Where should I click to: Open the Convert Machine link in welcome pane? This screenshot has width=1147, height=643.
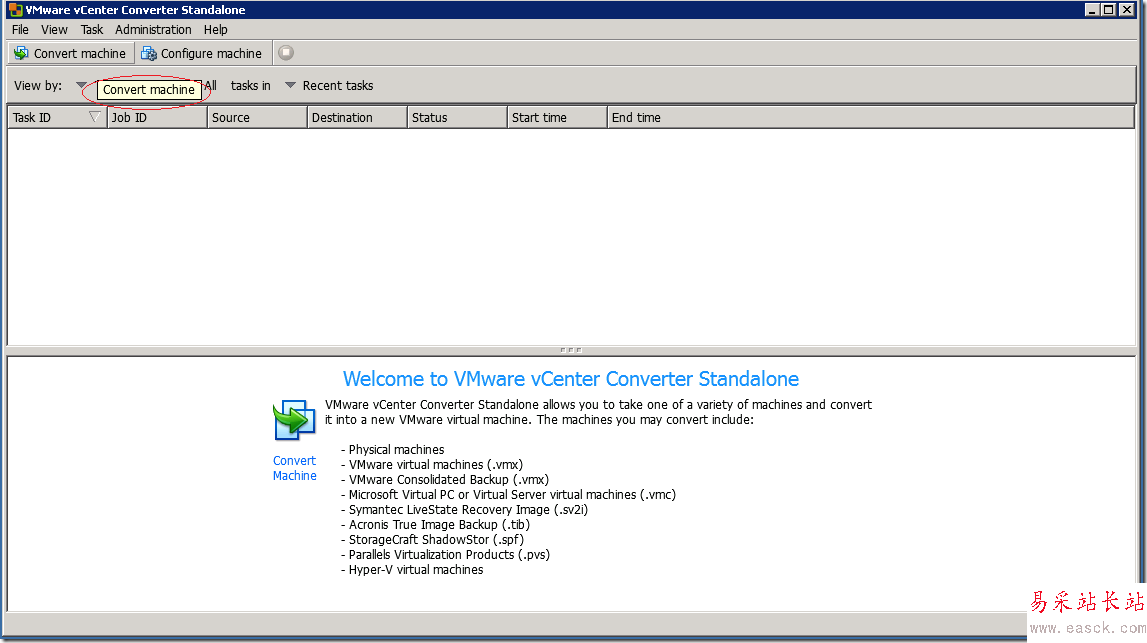click(295, 468)
